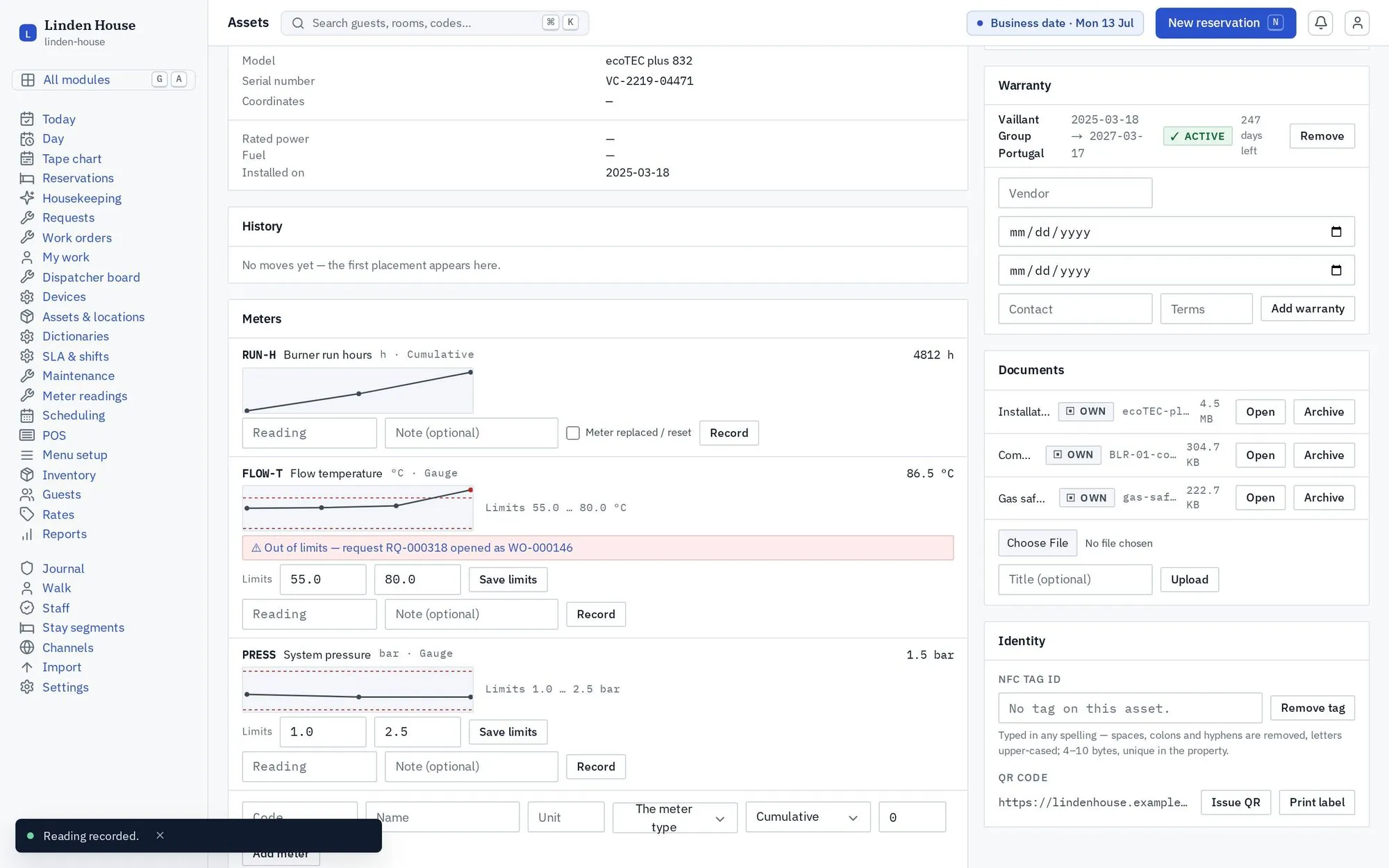Open Meter readings in sidebar
Viewport: 1389px width, 868px height.
pyautogui.click(x=85, y=396)
